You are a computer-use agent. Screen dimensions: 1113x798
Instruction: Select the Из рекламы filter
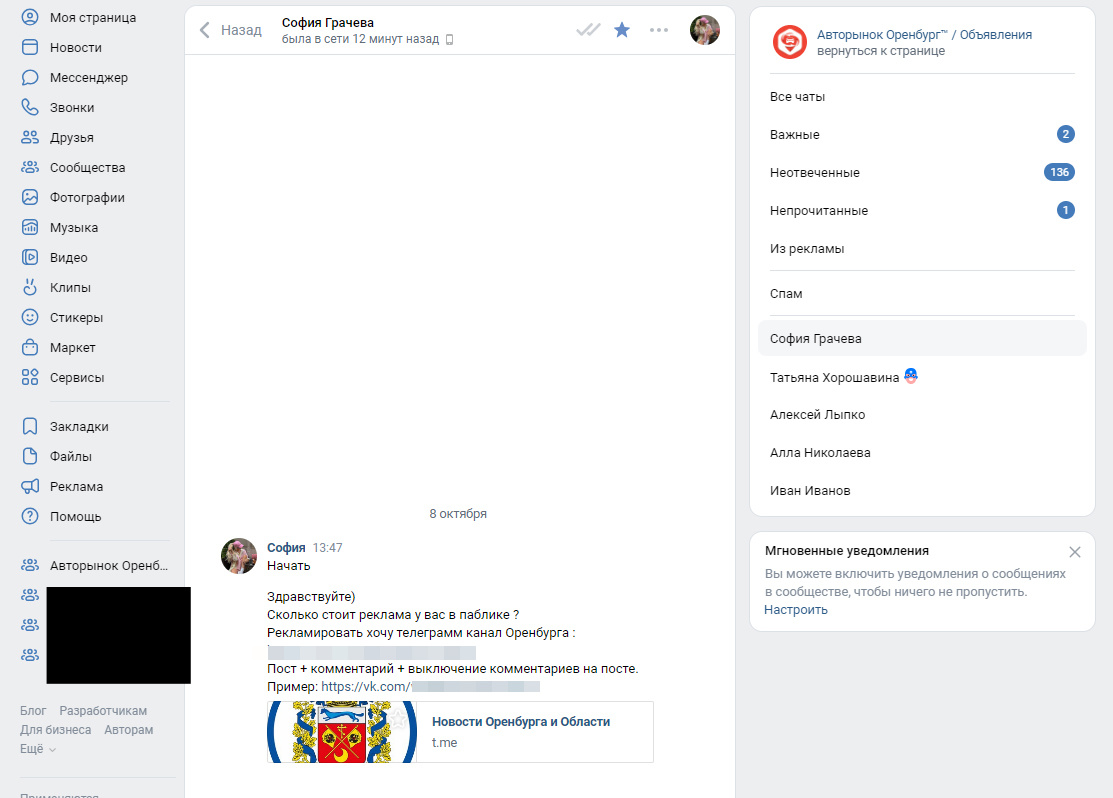click(x=922, y=248)
